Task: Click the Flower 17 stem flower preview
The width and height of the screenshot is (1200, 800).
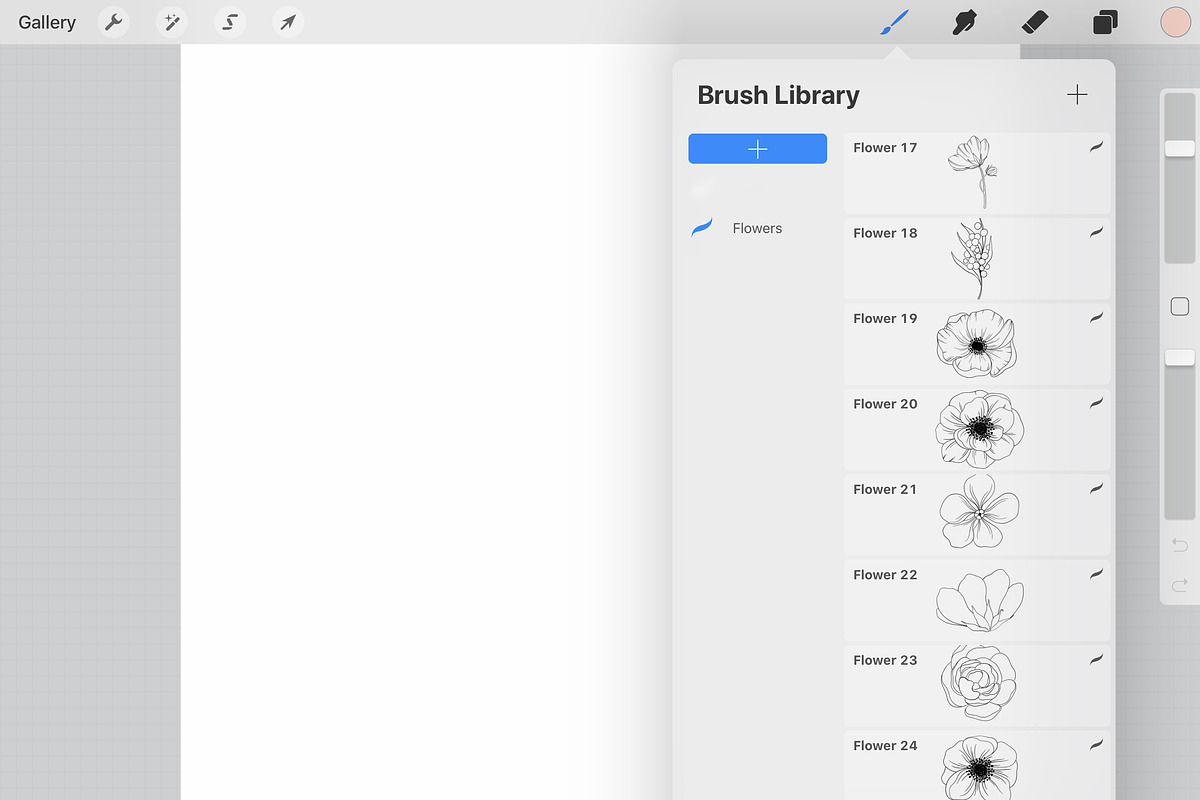Action: coord(972,172)
